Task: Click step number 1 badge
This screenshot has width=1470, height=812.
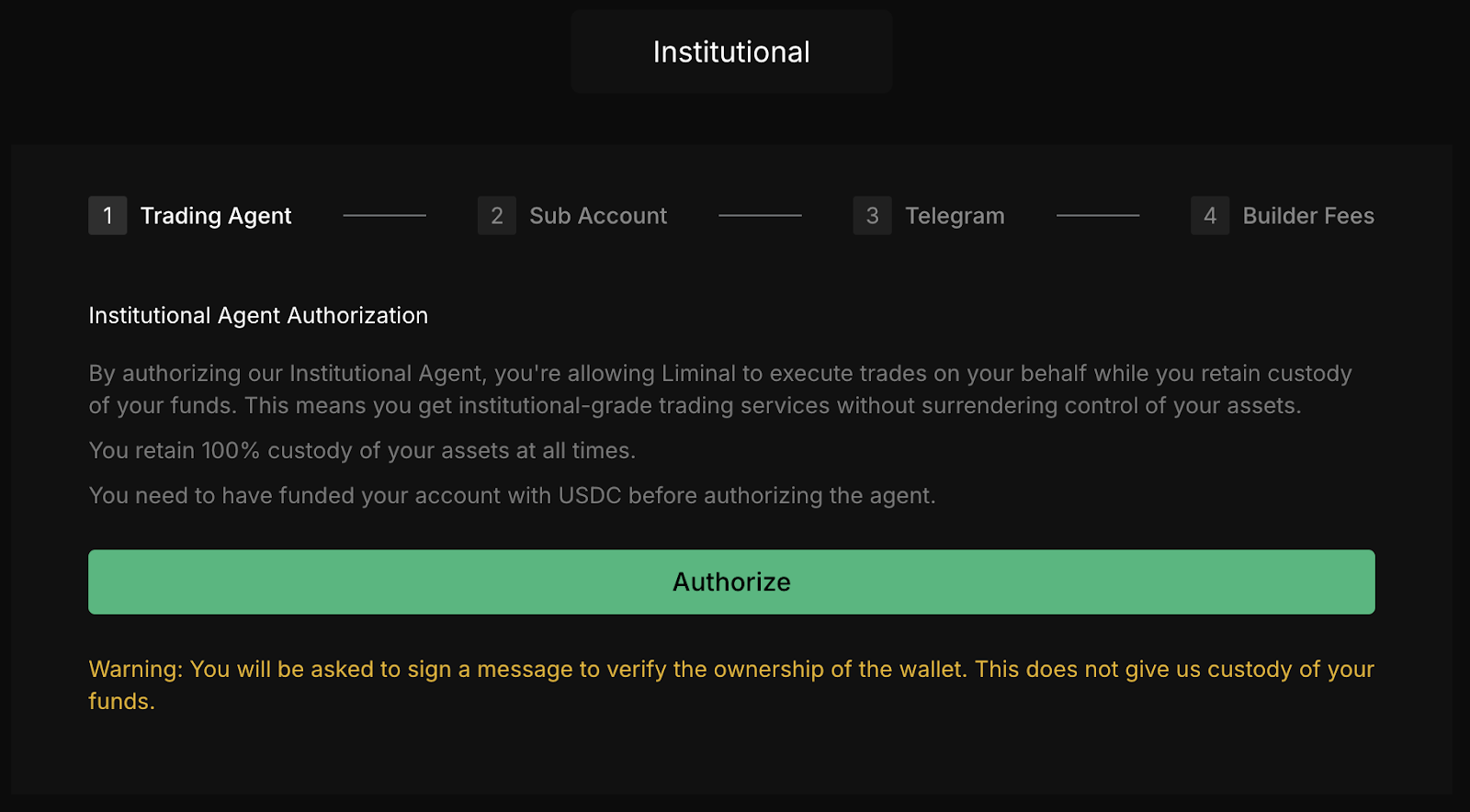Action: click(107, 216)
